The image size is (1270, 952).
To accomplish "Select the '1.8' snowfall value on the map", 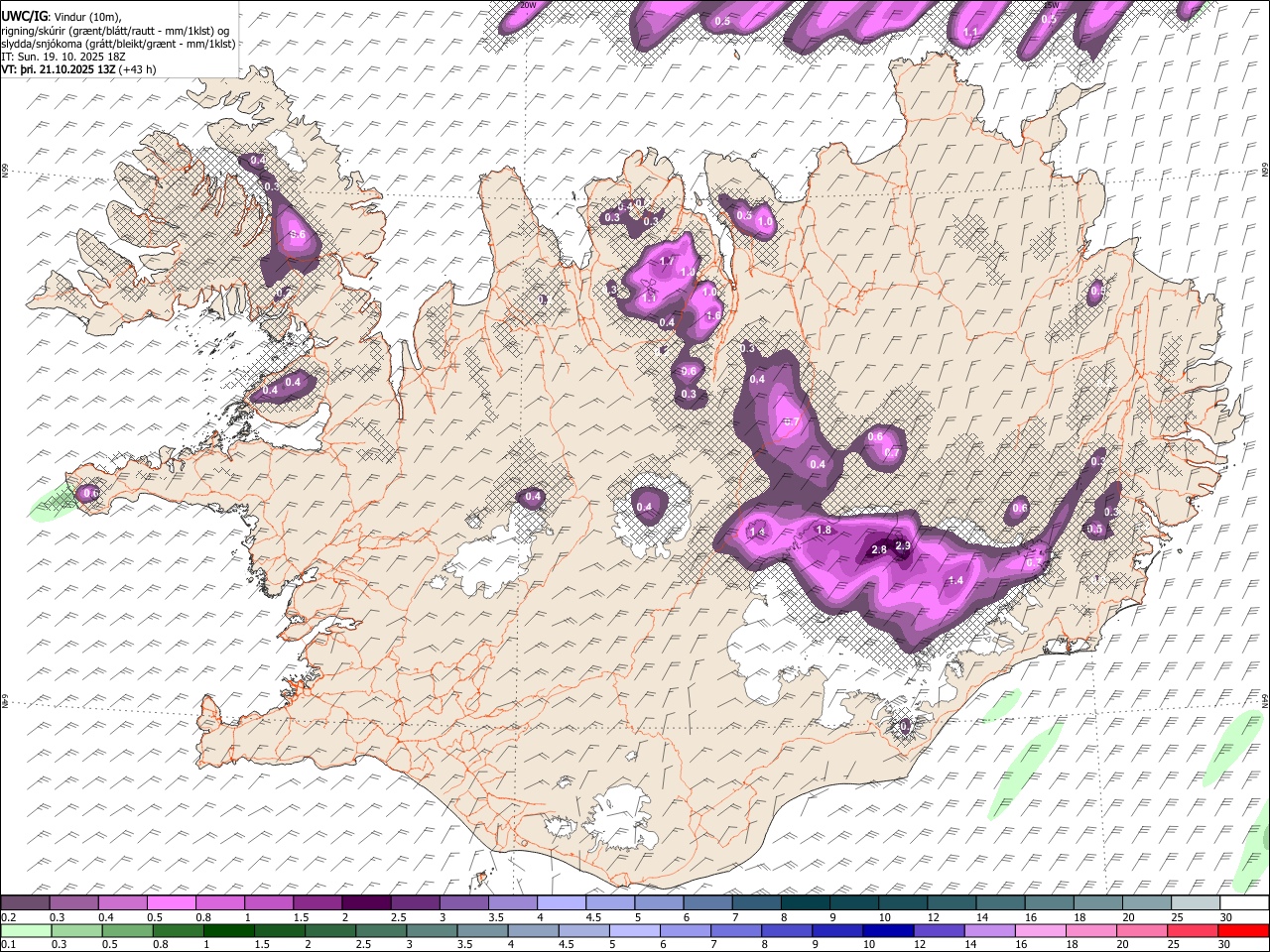I will coord(824,531).
